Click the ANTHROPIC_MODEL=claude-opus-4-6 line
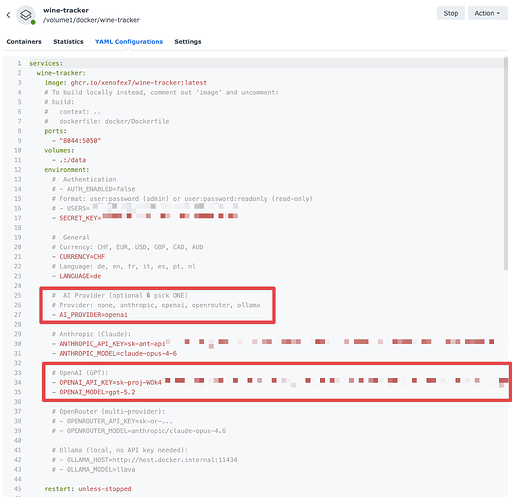 (x=114, y=353)
